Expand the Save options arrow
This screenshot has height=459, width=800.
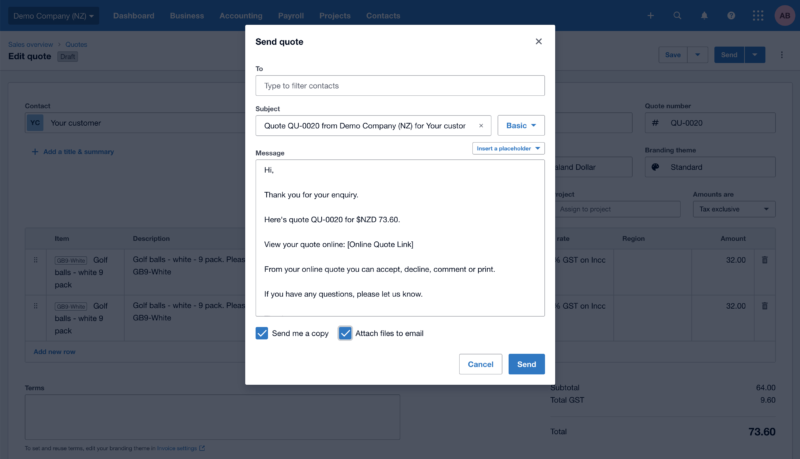tap(697, 55)
